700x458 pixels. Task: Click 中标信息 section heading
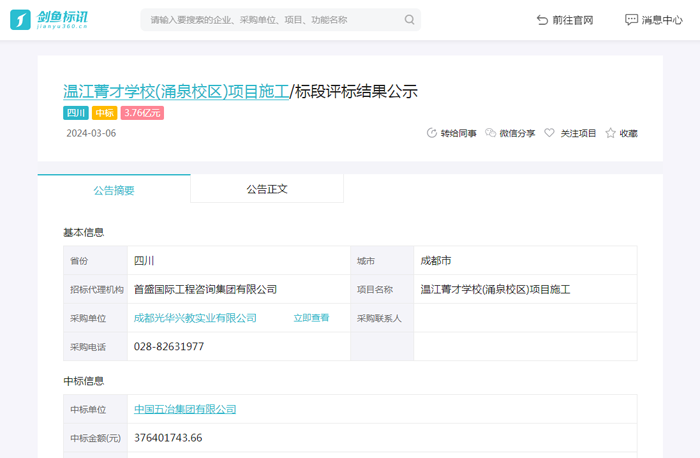click(x=83, y=381)
